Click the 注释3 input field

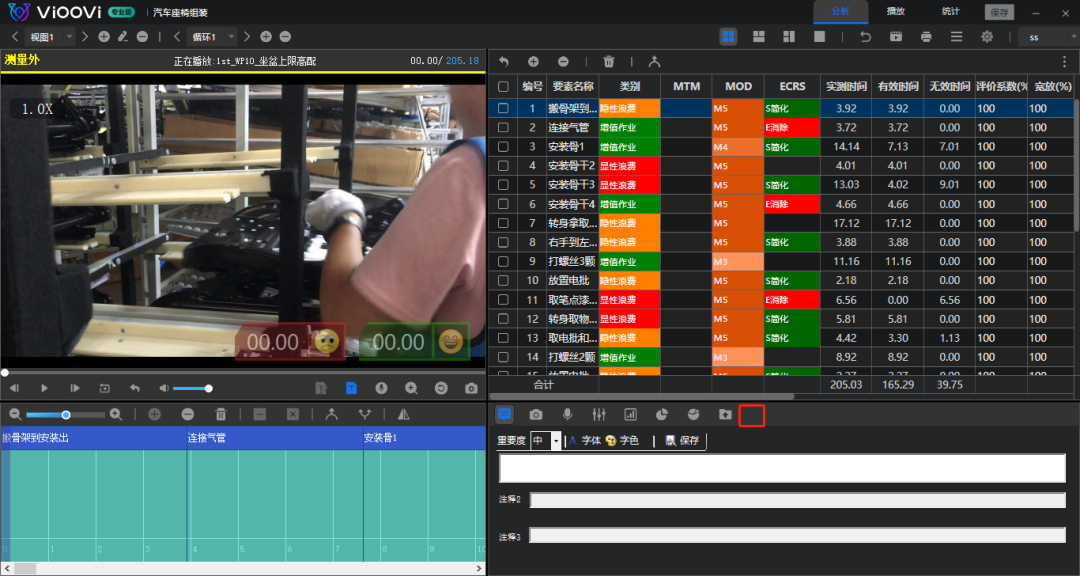(798, 535)
